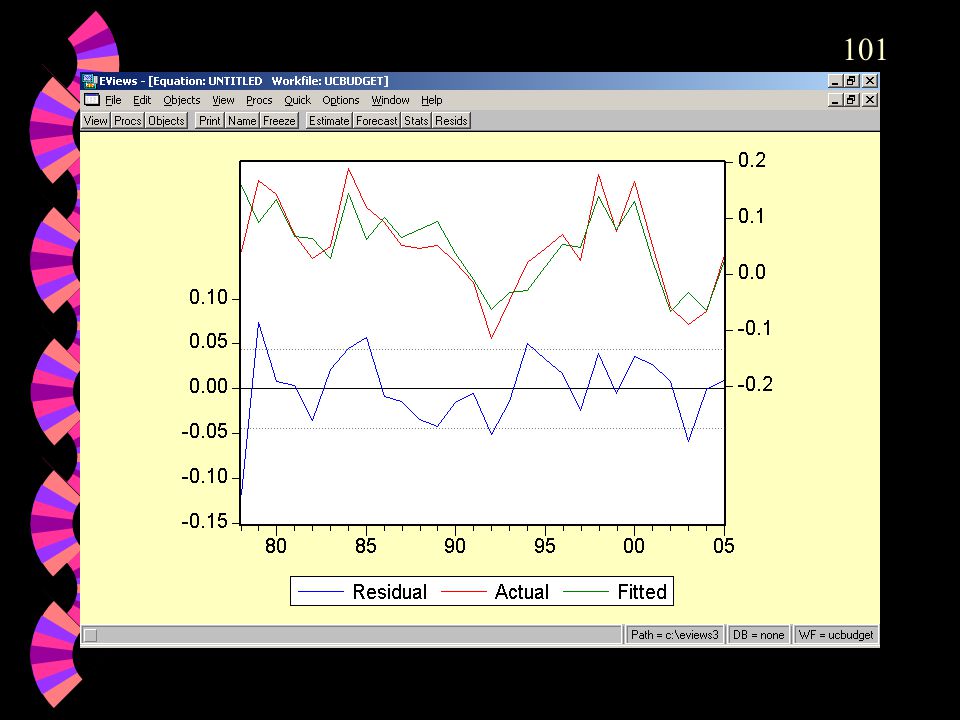Click the Procs button on equation toolbar

pos(127,121)
